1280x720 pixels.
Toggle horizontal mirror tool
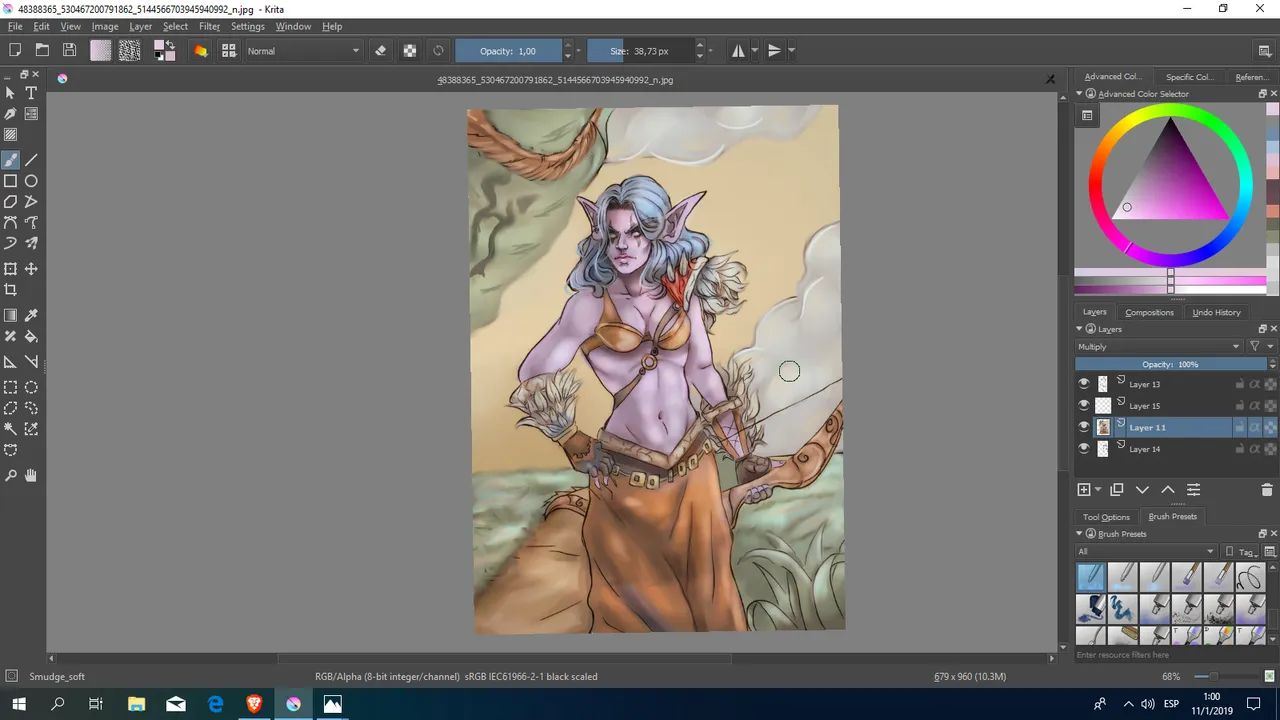click(x=738, y=51)
